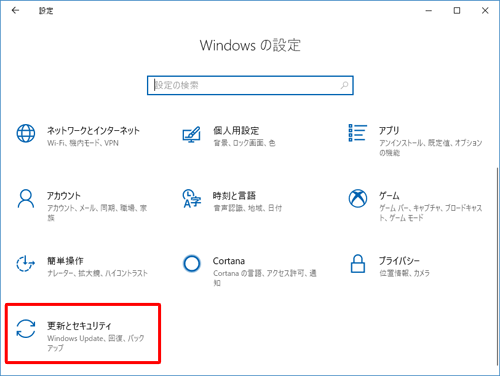Click the Wi-Fi, VPN description text
Screen dimensions: 500x376
83,143
